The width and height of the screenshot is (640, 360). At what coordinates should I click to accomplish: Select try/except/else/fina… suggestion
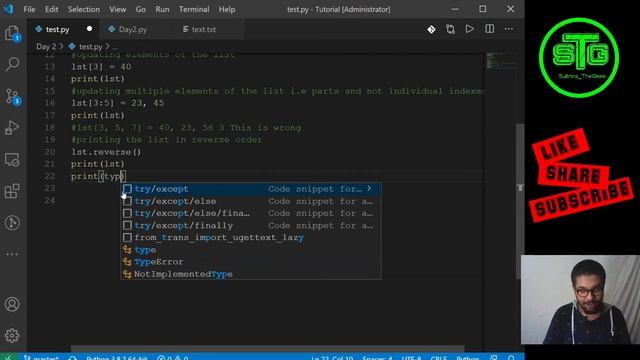pos(251,213)
